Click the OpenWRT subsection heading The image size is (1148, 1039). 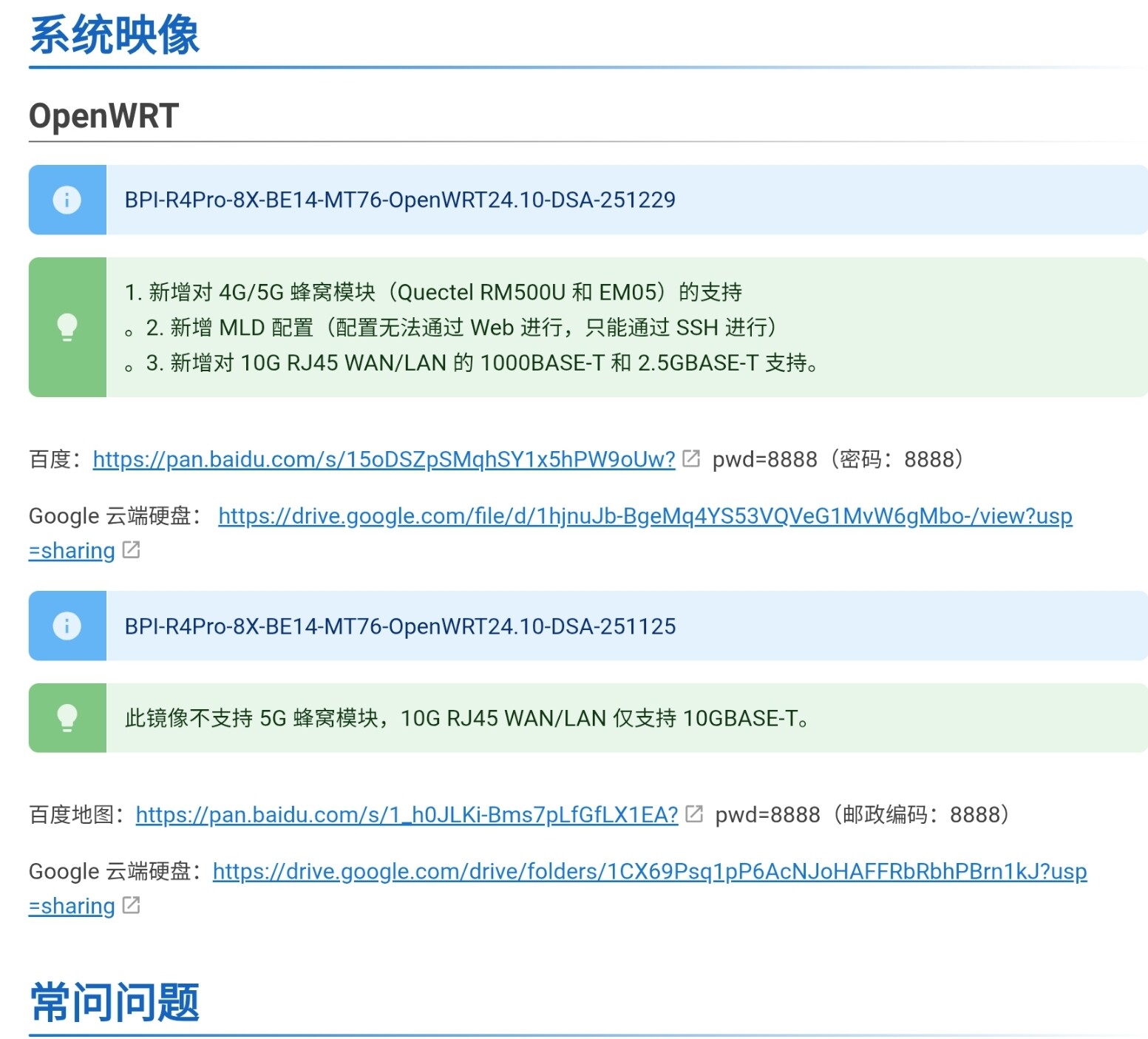click(104, 116)
